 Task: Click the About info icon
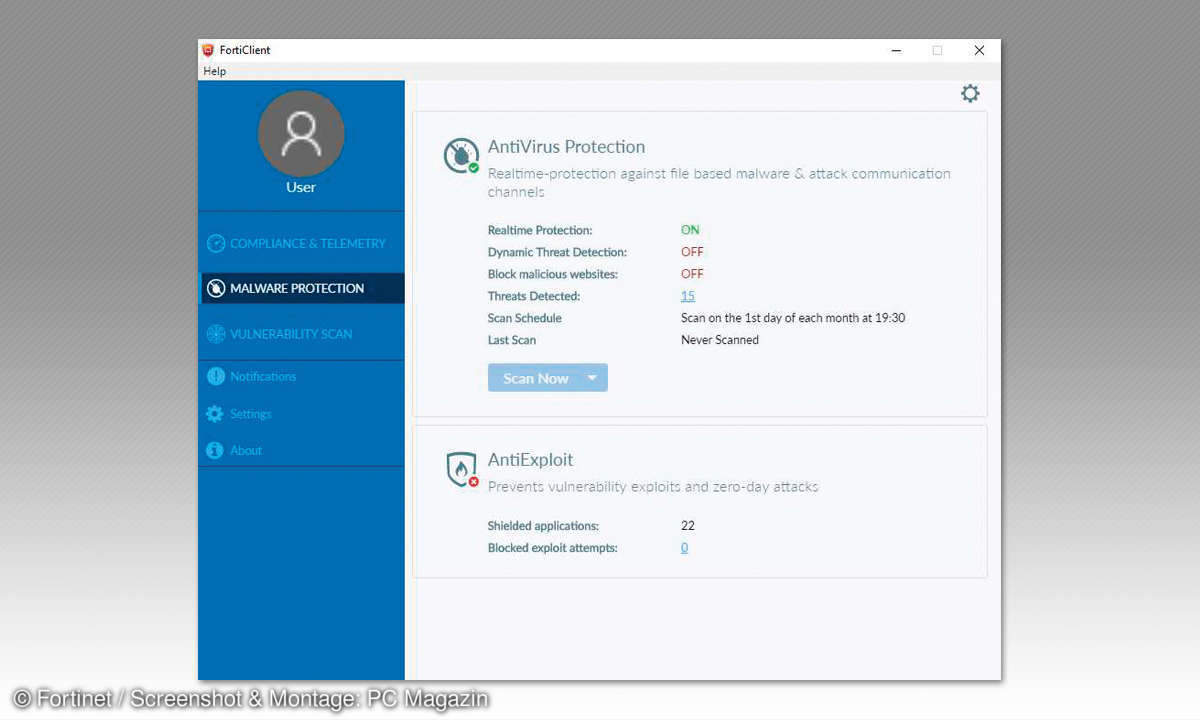(215, 450)
